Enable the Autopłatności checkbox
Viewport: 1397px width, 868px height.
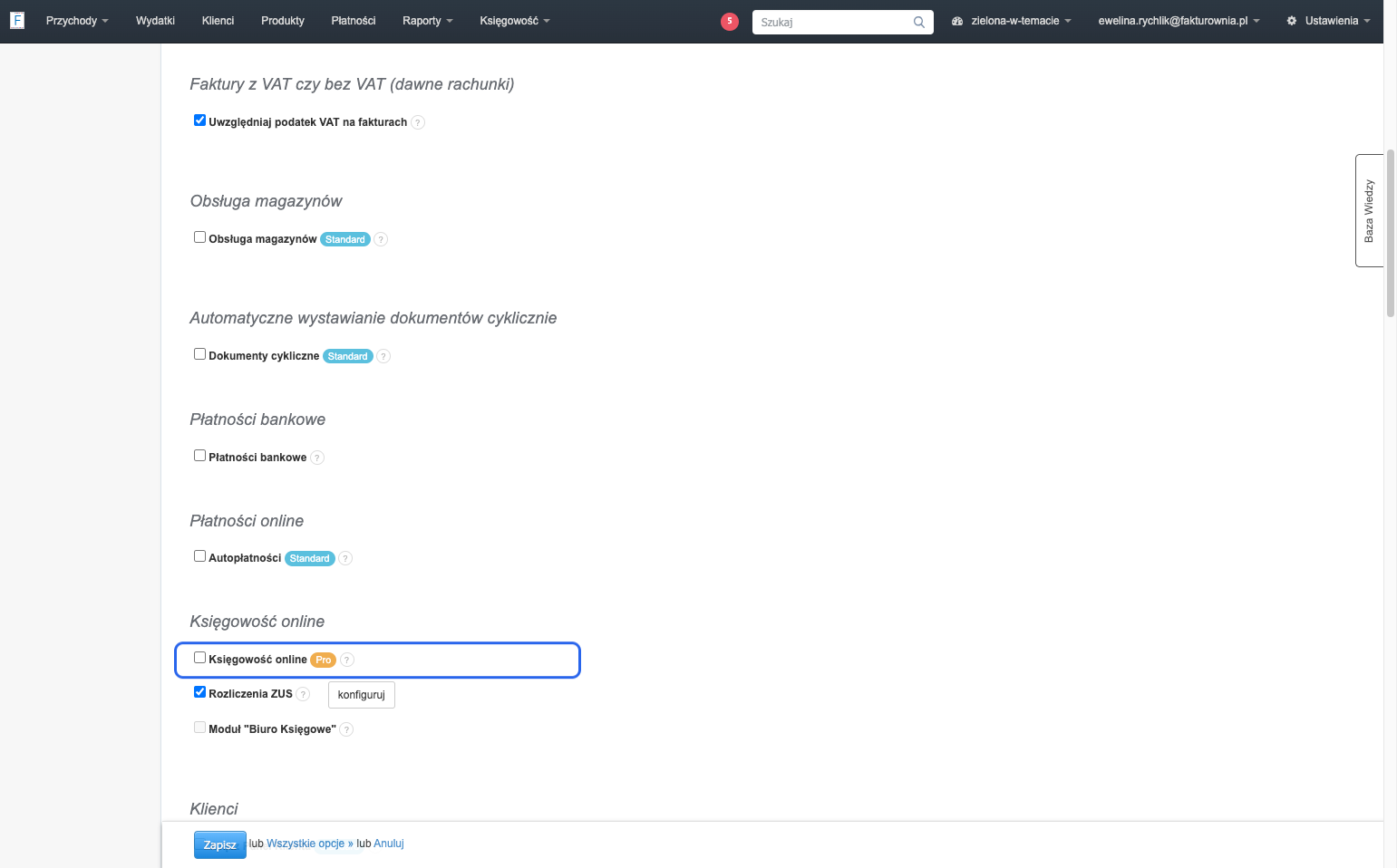coord(200,556)
